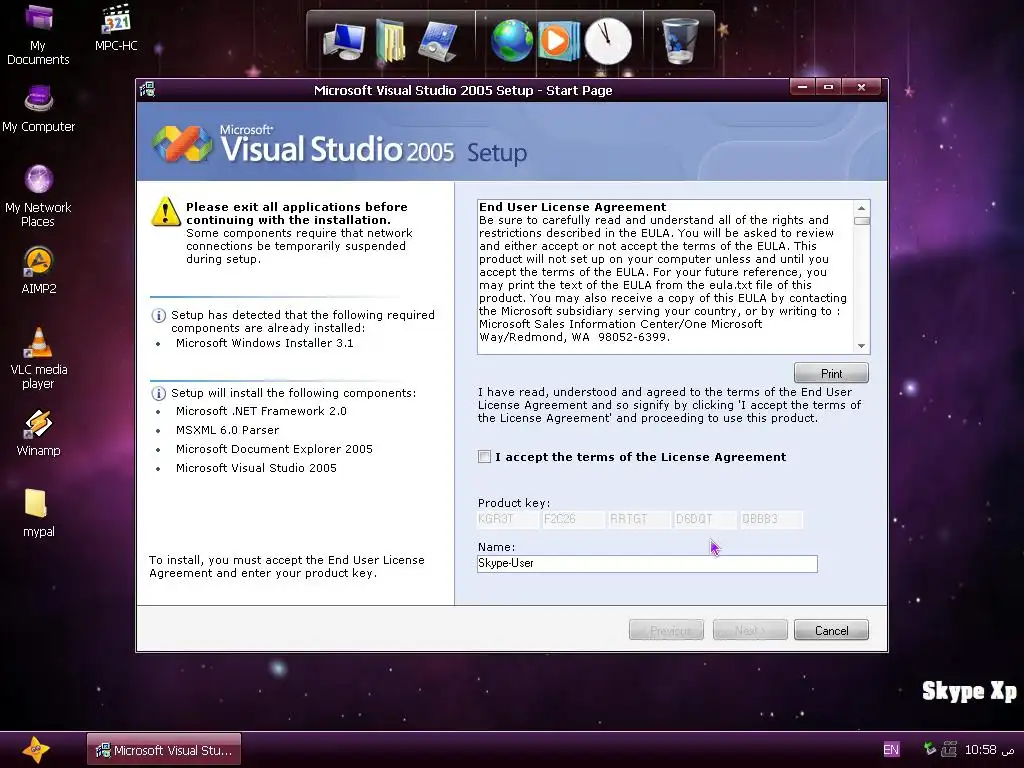This screenshot has width=1024, height=768.
Task: Click the network tray icon
Action: point(949,749)
